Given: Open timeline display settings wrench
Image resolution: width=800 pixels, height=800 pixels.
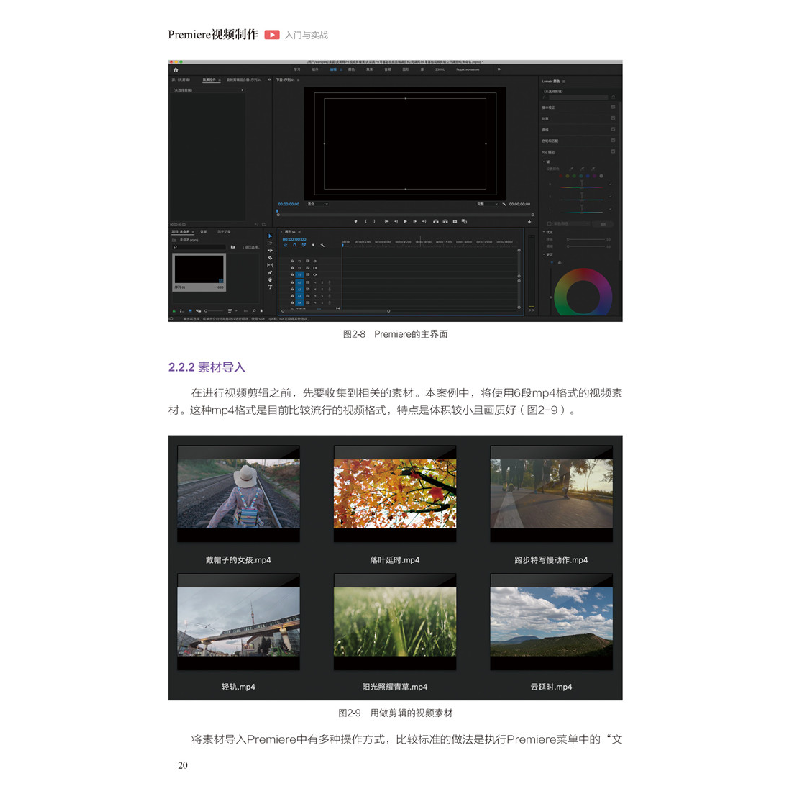Looking at the screenshot, I should click(x=322, y=245).
